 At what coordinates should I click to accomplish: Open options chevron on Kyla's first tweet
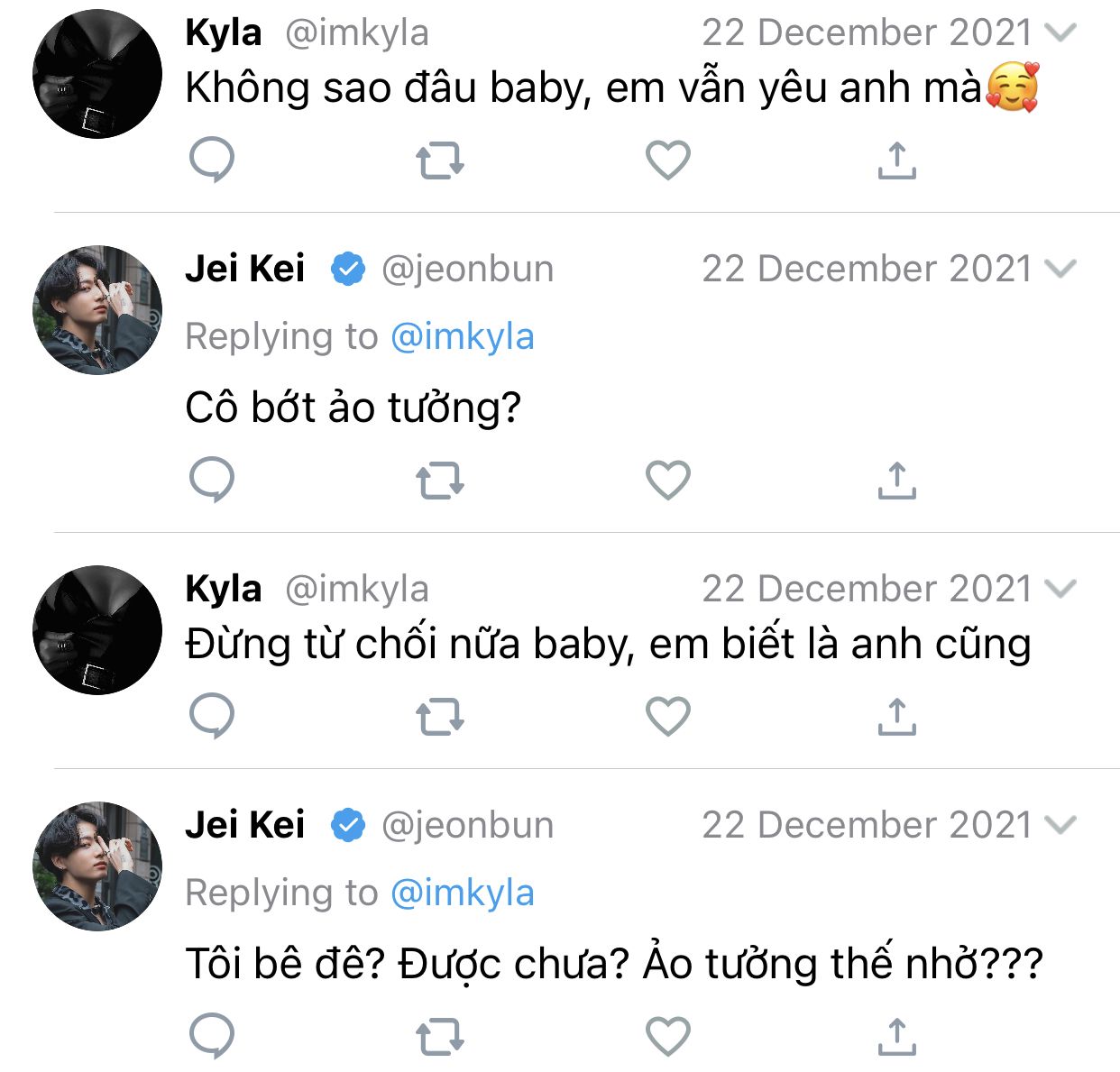coord(1060,32)
